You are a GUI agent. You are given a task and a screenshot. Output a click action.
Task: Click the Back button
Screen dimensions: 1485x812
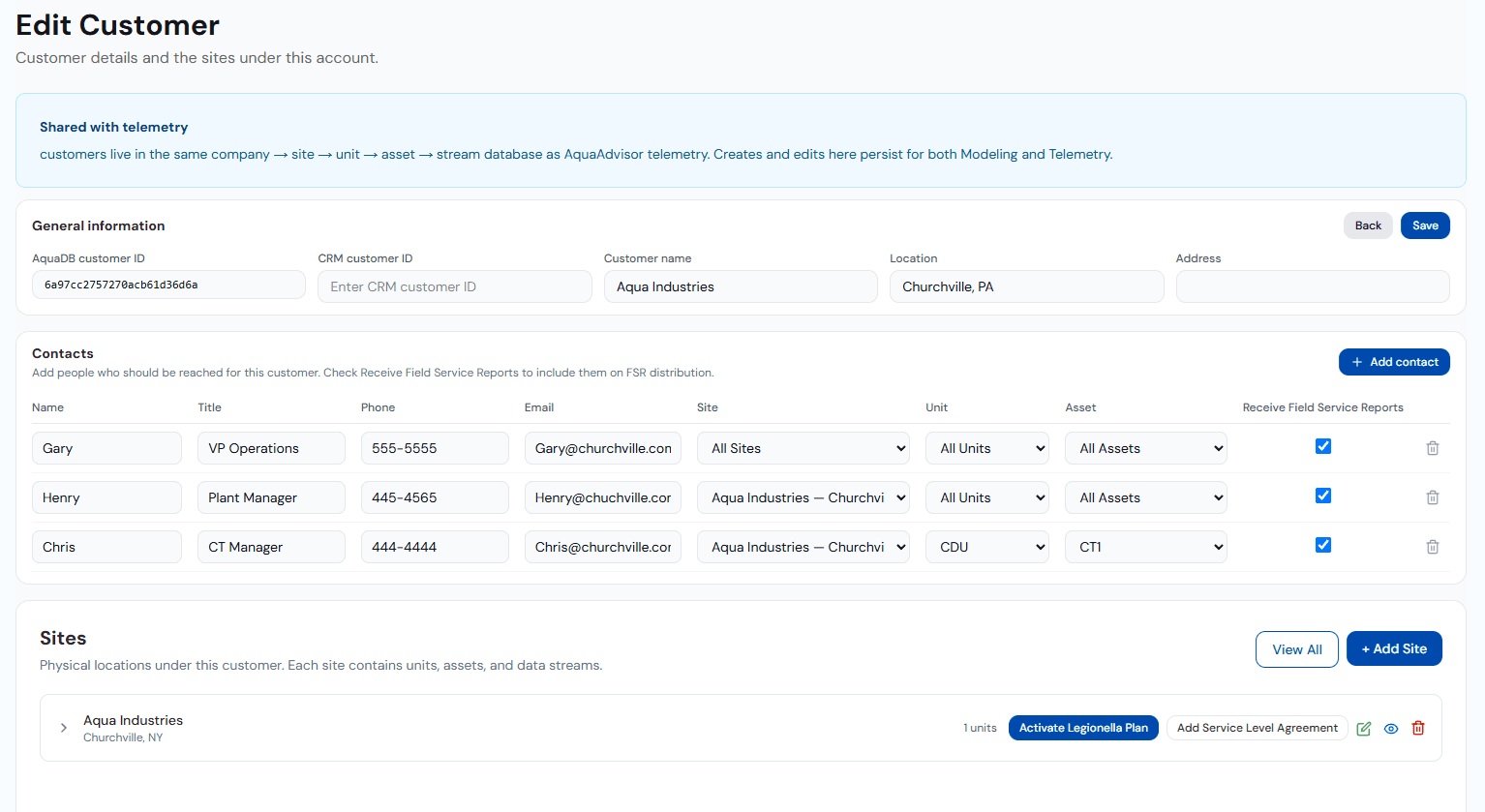pyautogui.click(x=1368, y=226)
